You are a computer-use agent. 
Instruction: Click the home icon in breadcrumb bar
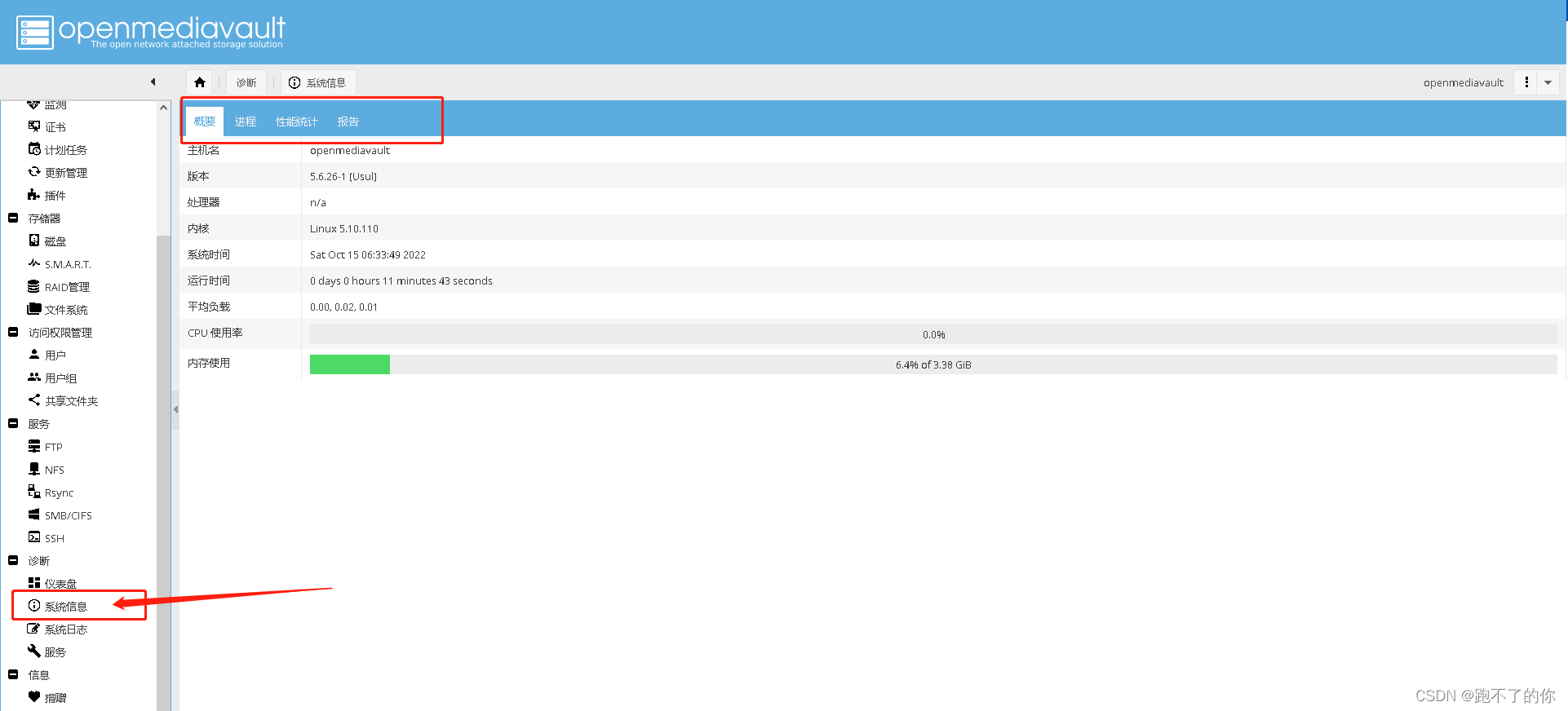[200, 82]
